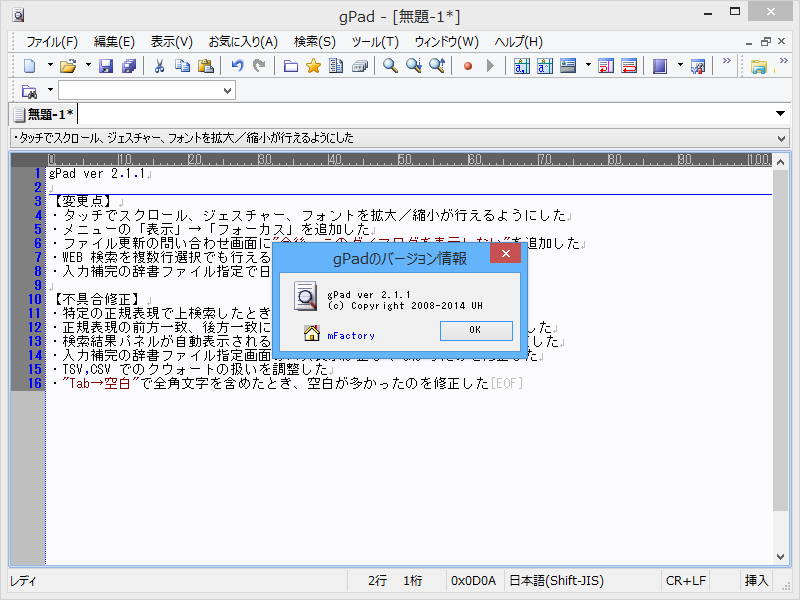
Task: Click the CR+LF line ending status
Action: click(x=686, y=581)
